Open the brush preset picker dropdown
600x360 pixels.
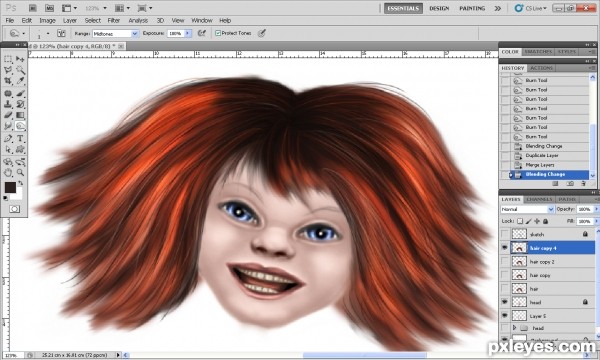coord(48,33)
